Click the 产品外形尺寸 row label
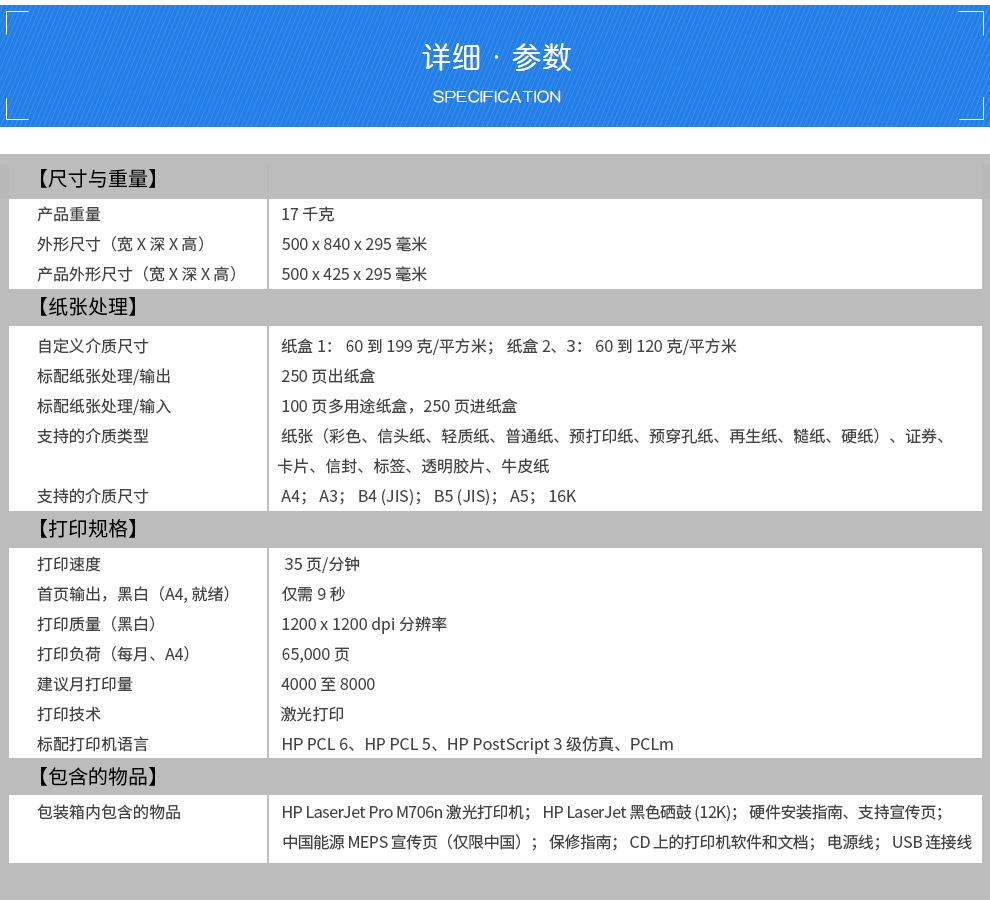990x901 pixels. [137, 274]
